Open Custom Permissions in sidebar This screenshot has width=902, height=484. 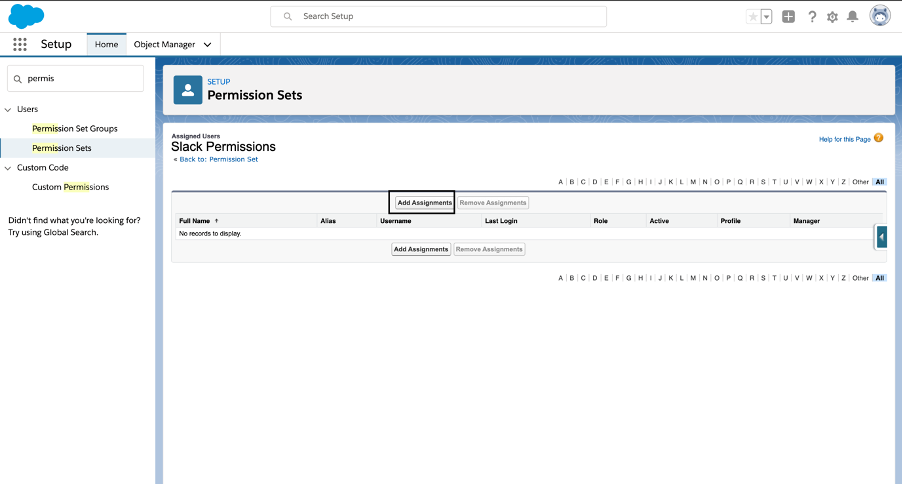pos(70,187)
